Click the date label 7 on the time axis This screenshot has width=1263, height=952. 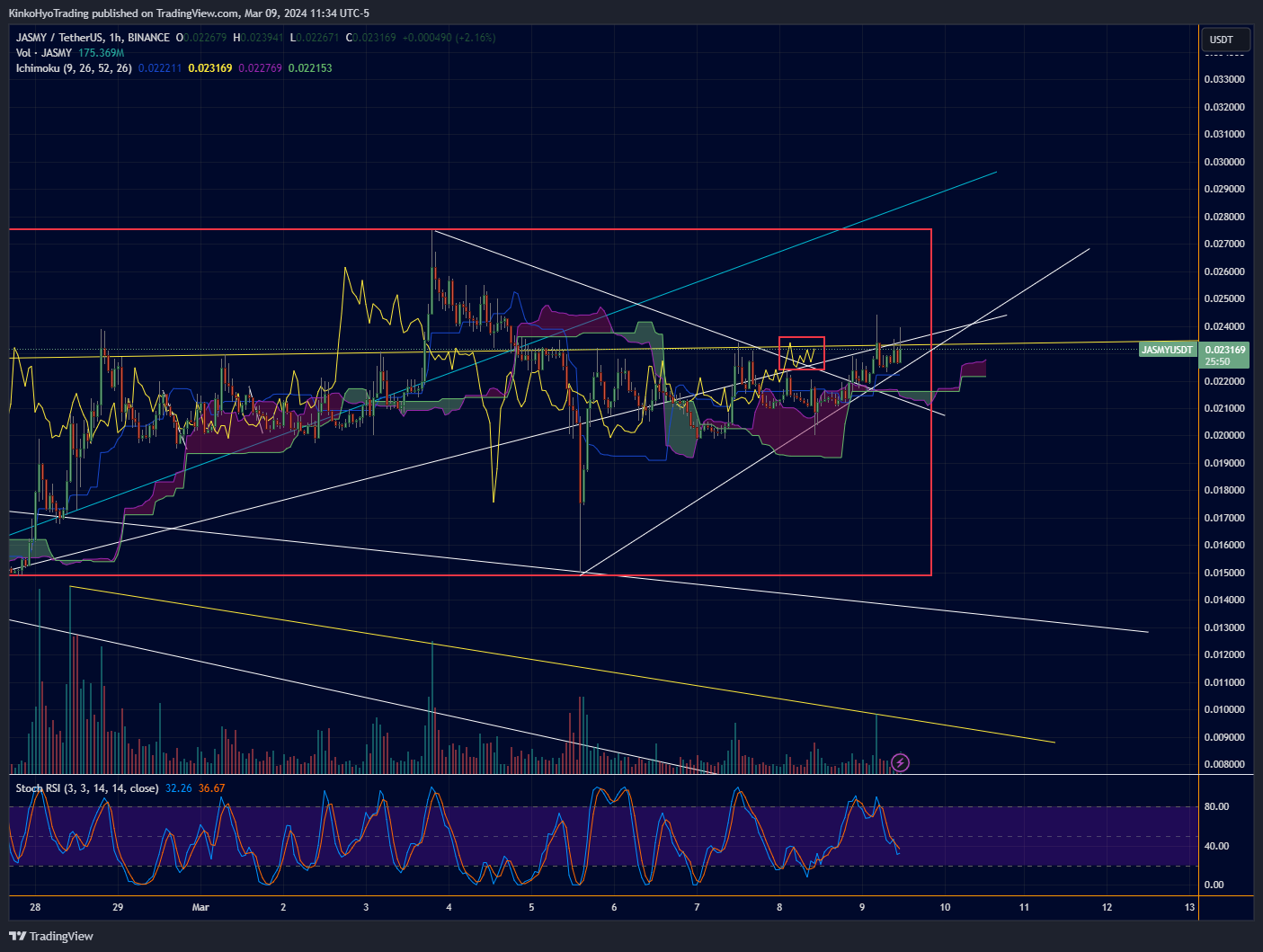coord(697,907)
